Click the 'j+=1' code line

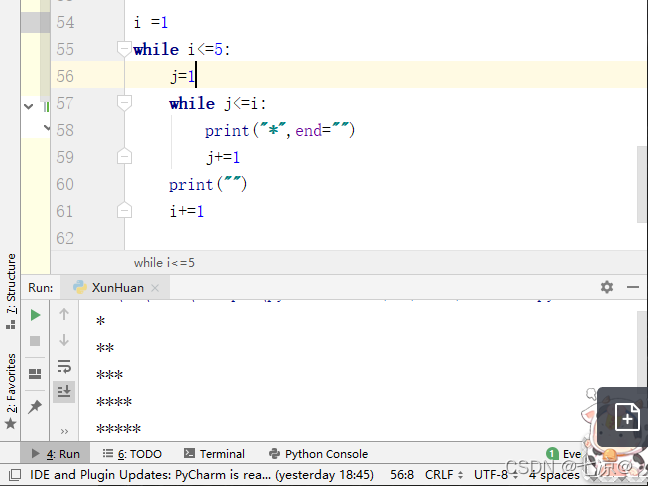(x=223, y=157)
